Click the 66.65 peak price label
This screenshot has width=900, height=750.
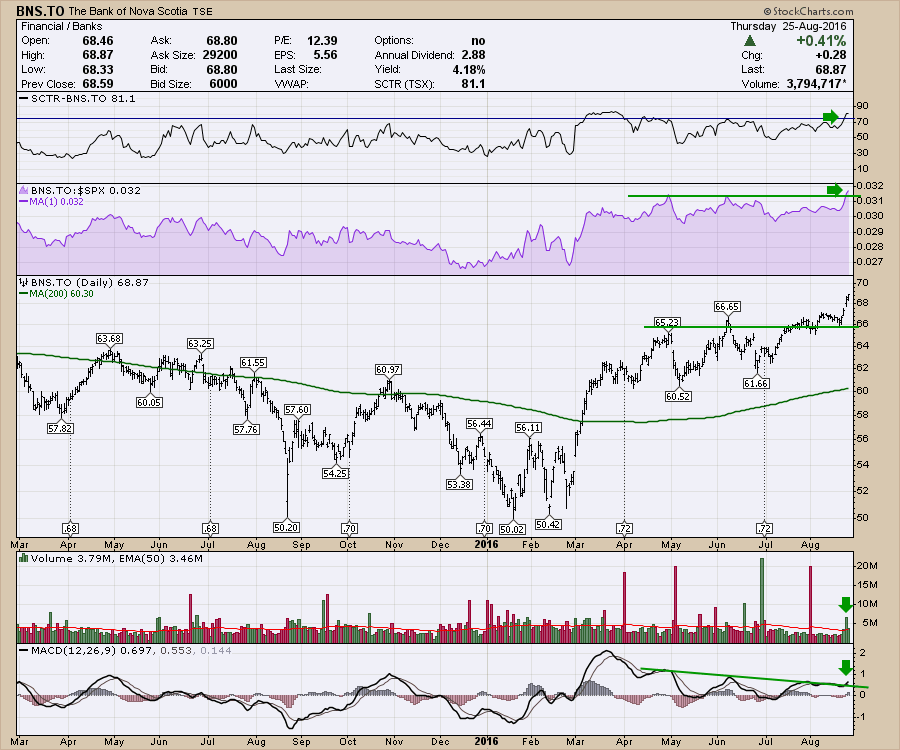click(727, 306)
